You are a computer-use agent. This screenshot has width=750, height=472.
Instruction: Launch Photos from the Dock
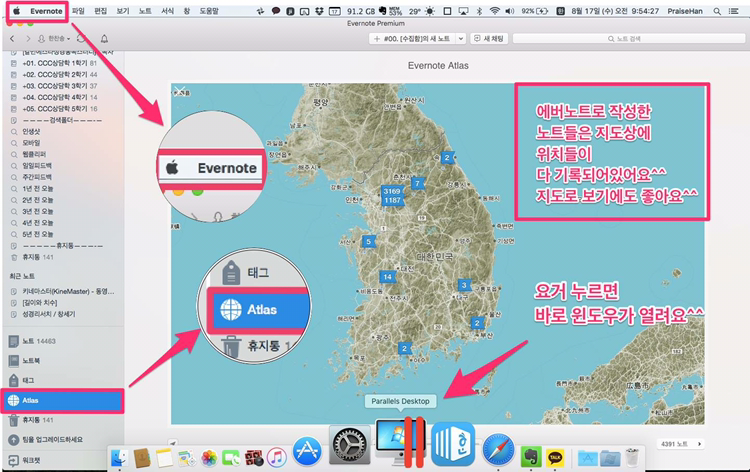click(x=209, y=459)
